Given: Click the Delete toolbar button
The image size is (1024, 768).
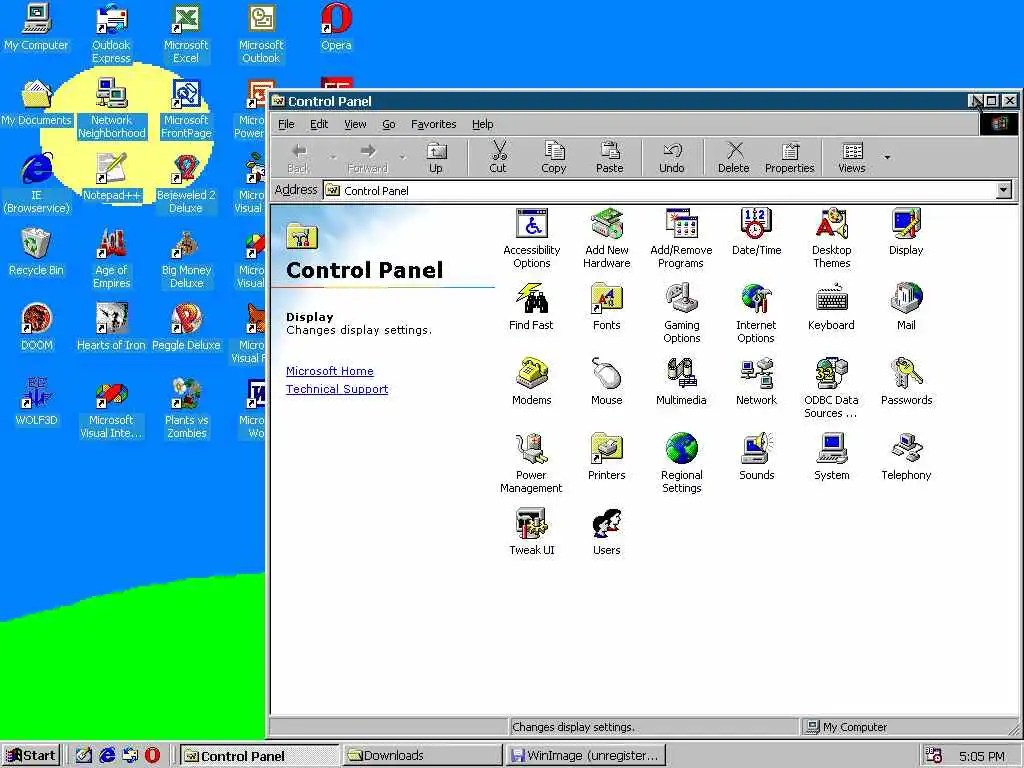Looking at the screenshot, I should tap(733, 157).
